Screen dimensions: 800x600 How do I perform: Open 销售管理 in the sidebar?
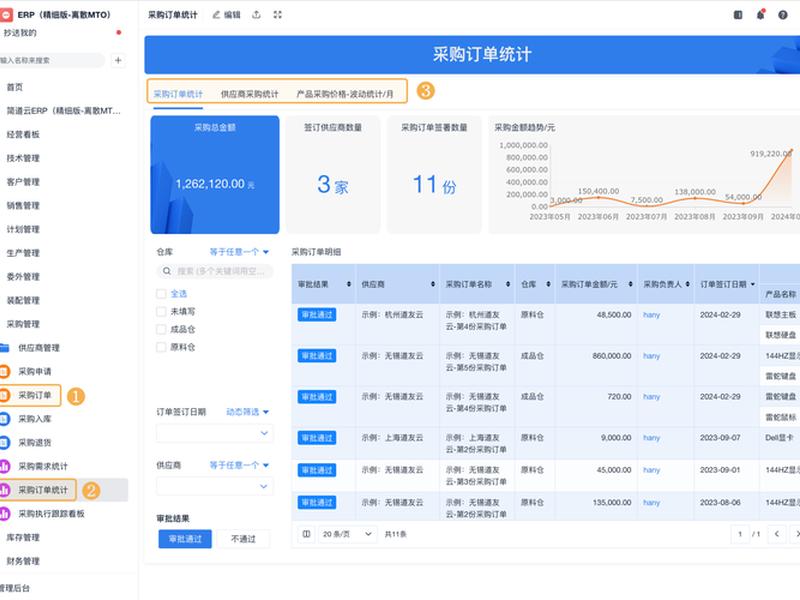23,206
